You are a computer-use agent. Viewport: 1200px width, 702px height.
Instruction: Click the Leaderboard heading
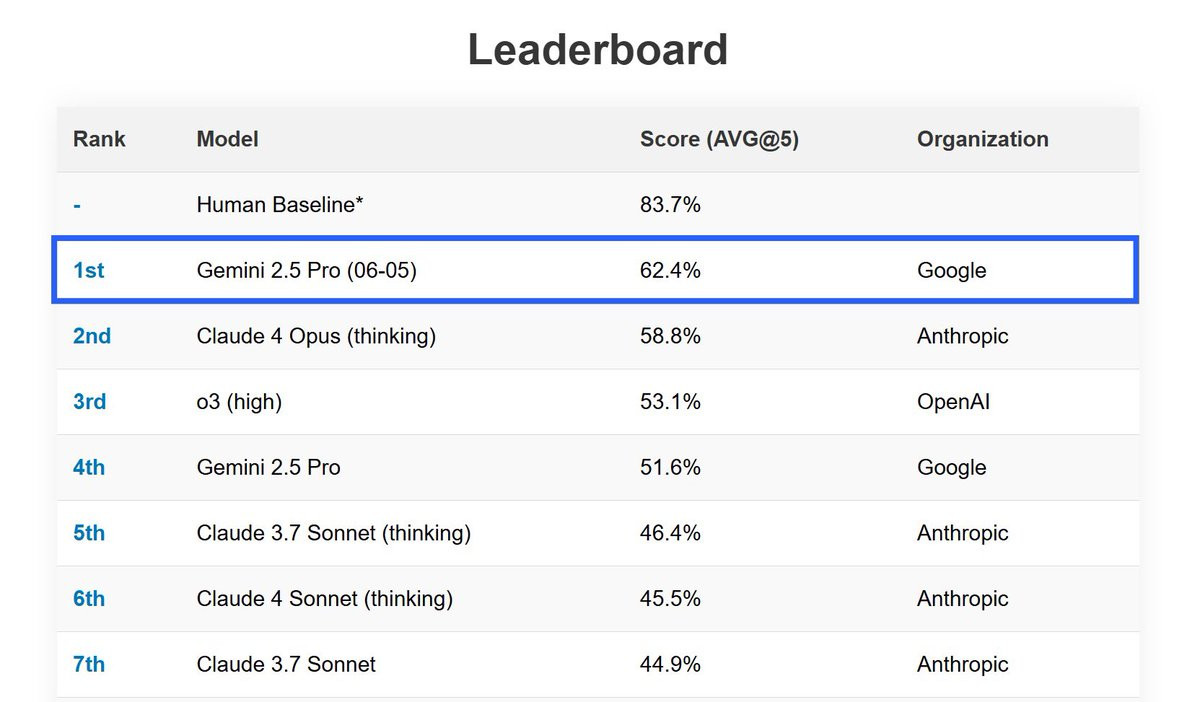(598, 50)
